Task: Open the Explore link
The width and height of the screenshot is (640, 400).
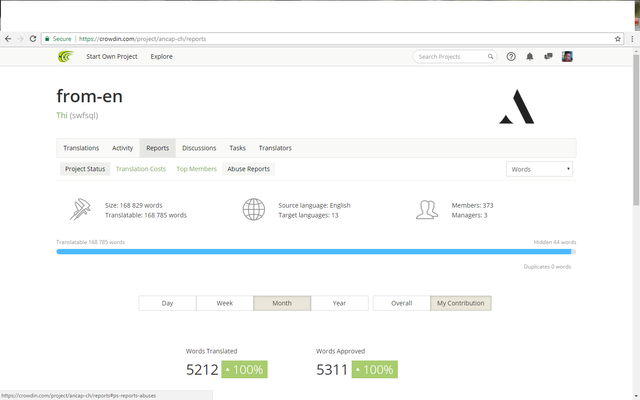Action: [162, 57]
